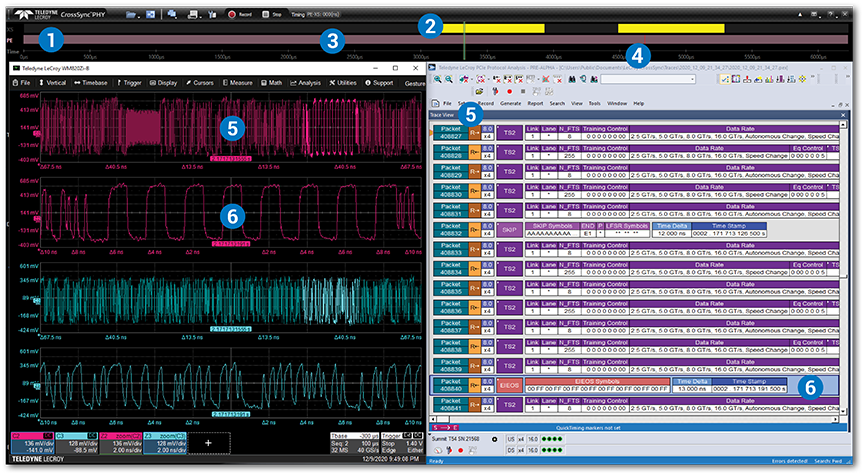
Task: Open Help menu in Protocol Analysis window
Action: coord(639,104)
